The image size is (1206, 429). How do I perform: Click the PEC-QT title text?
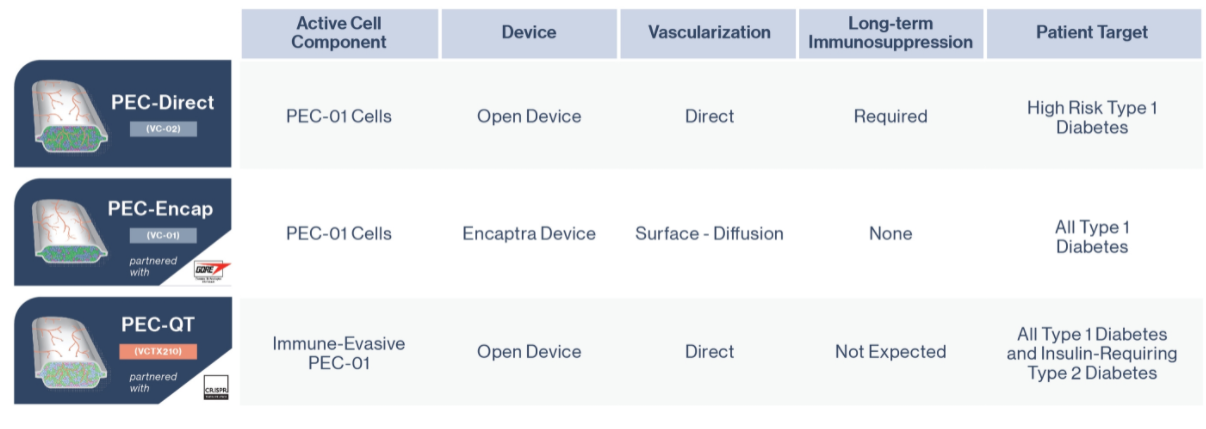coord(162,326)
